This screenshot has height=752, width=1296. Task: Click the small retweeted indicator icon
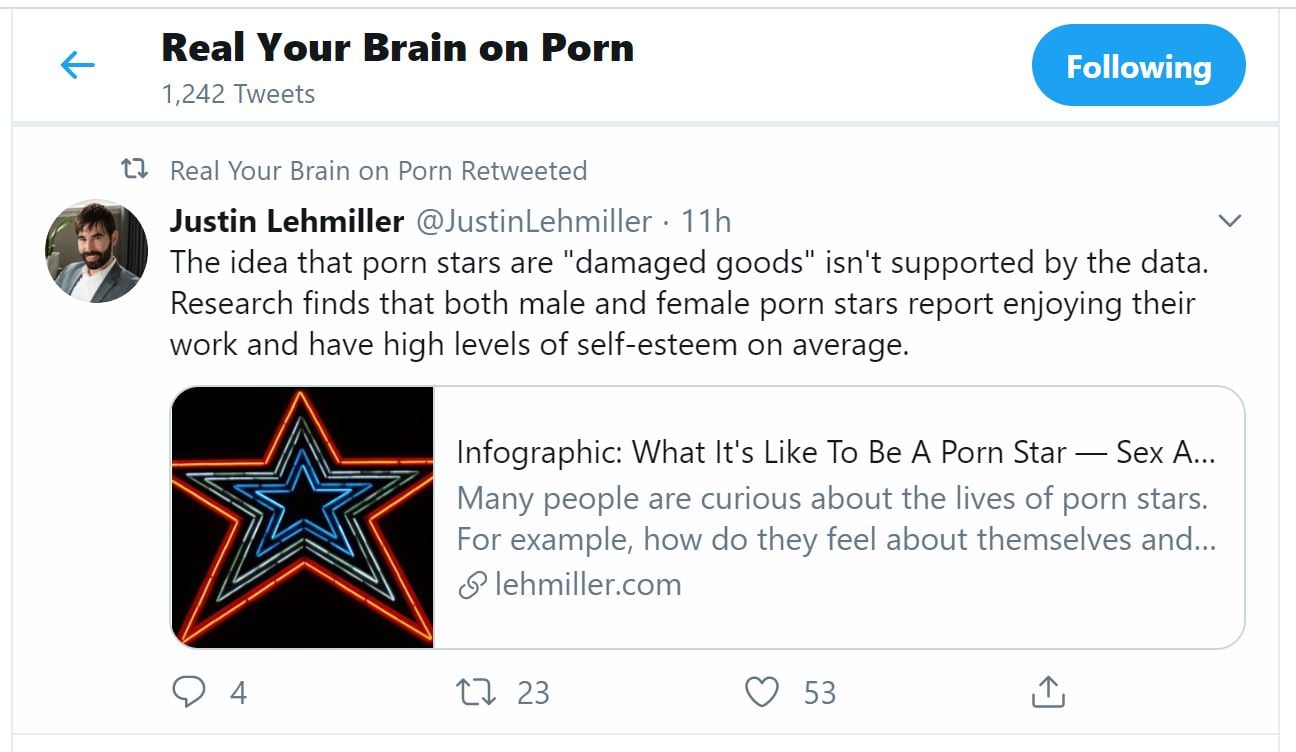pyautogui.click(x=134, y=170)
